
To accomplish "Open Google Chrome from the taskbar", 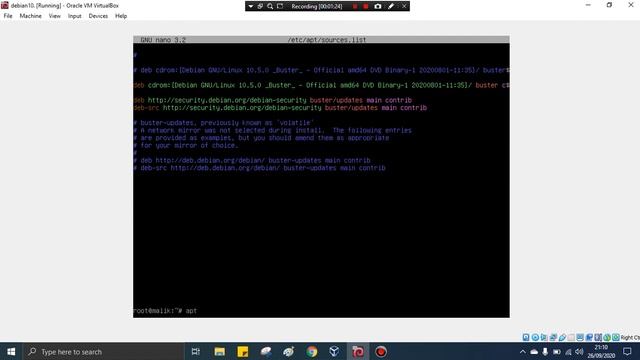I will (x=311, y=351).
